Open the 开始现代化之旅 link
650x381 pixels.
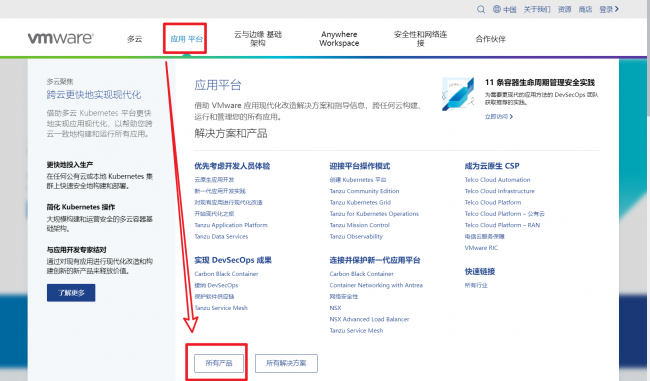(214, 214)
